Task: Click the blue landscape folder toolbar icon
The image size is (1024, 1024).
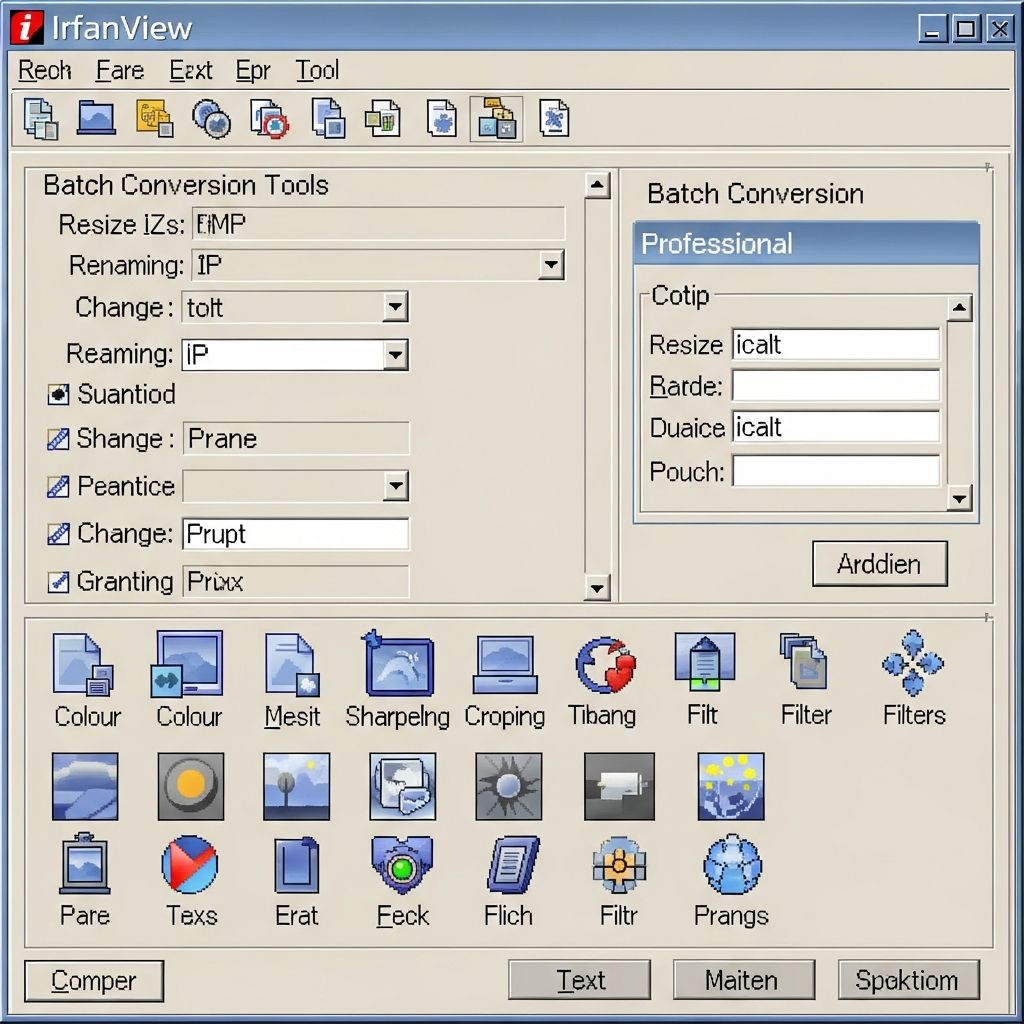Action: tap(96, 118)
